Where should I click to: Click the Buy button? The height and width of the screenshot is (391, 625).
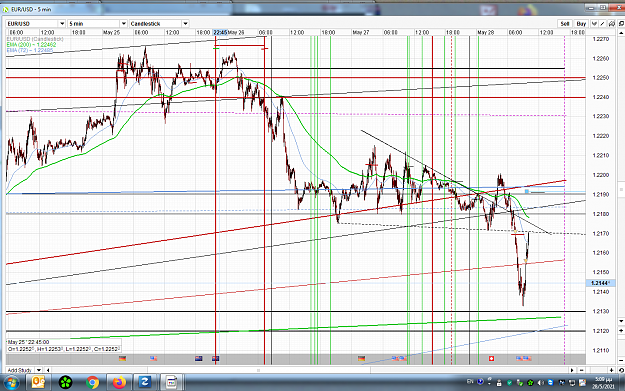[x=581, y=24]
